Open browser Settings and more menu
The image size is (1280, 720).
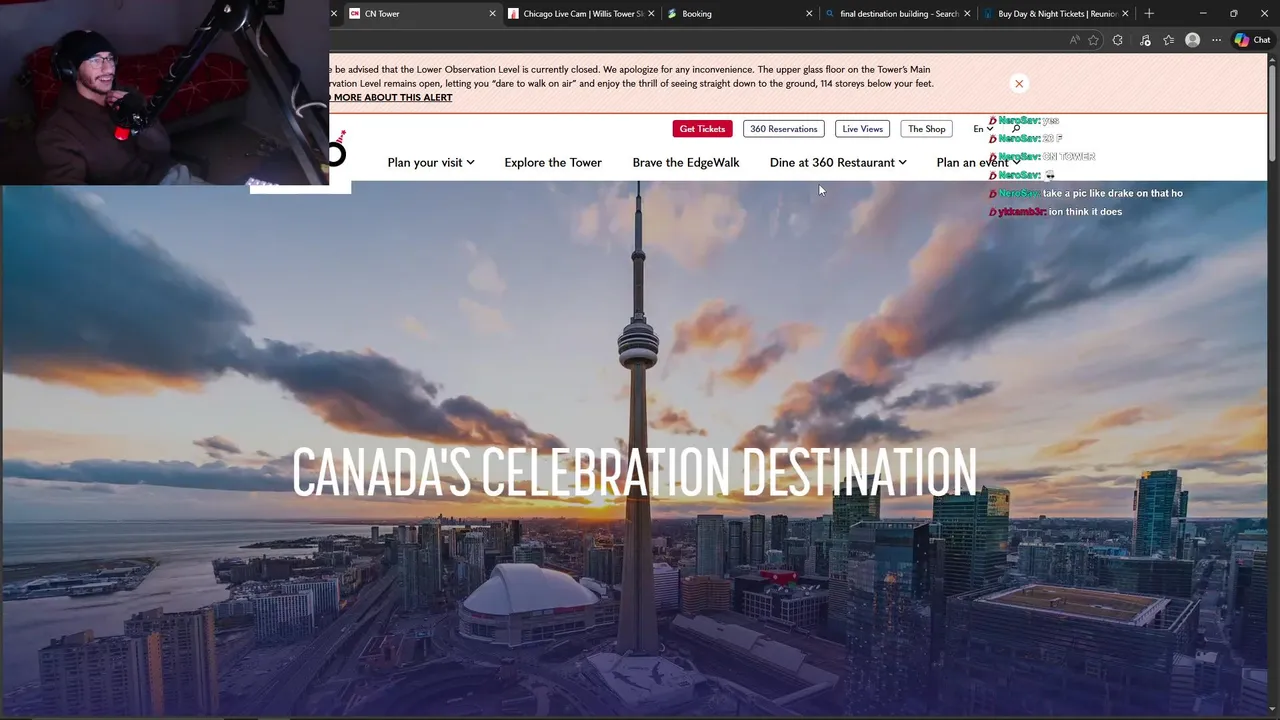[x=1216, y=40]
